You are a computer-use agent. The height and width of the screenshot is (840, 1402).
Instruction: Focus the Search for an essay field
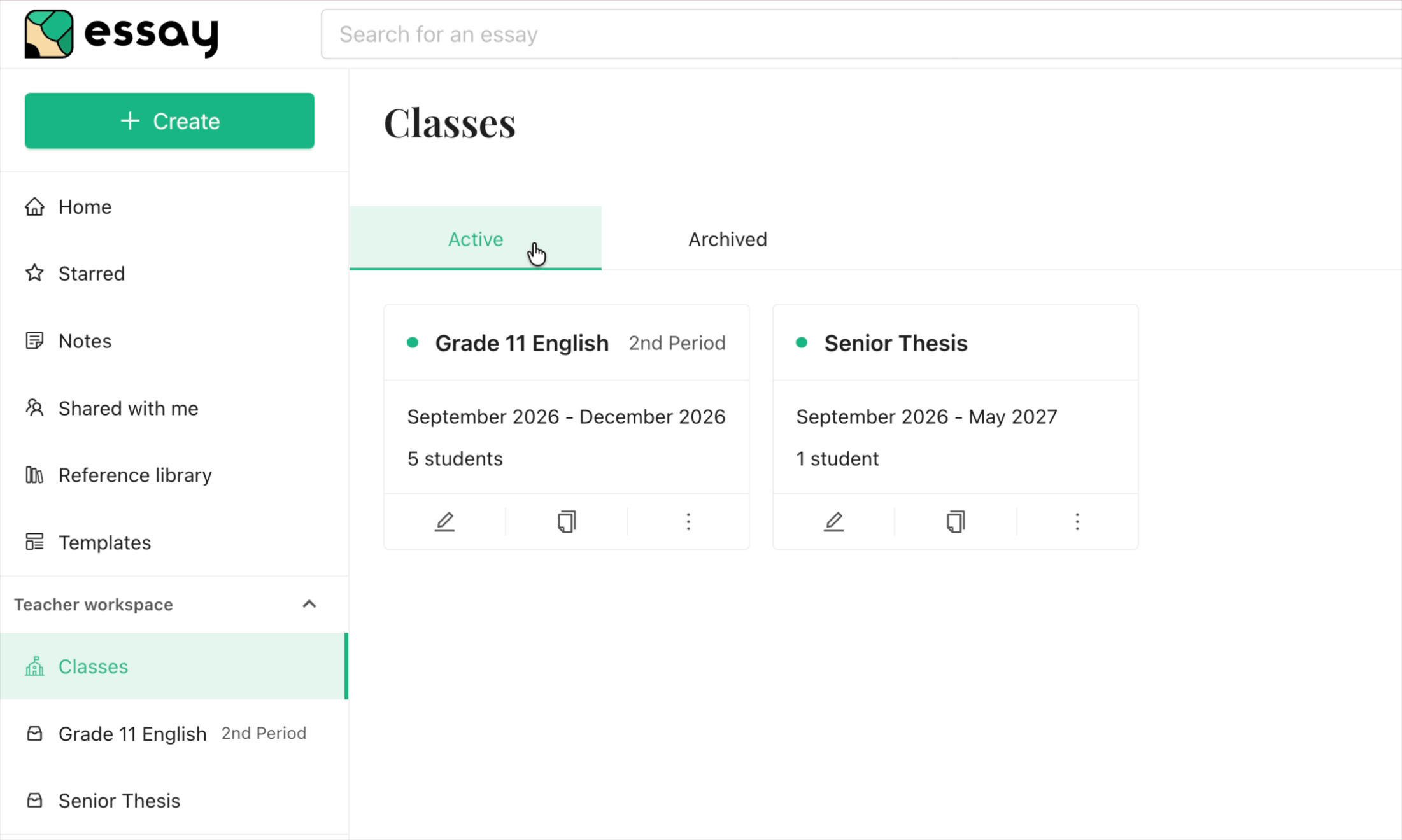point(861,34)
